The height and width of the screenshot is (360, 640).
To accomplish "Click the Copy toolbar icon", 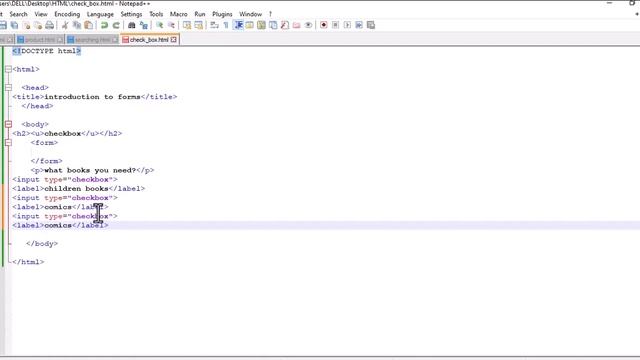I will pyautogui.click(x=76, y=25).
